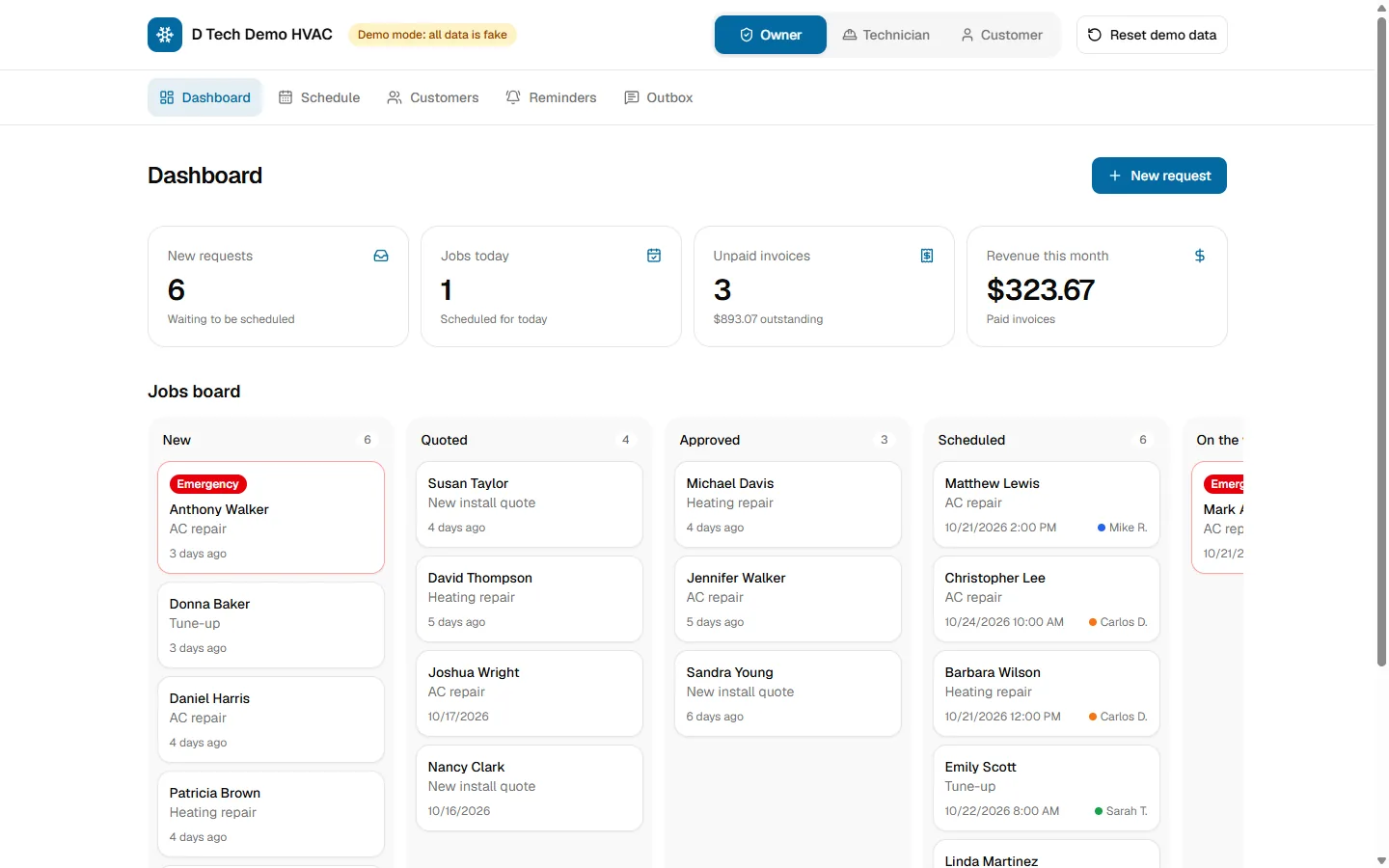This screenshot has width=1389, height=868.
Task: Click the calendar icon beside Schedule
Action: coord(286,97)
